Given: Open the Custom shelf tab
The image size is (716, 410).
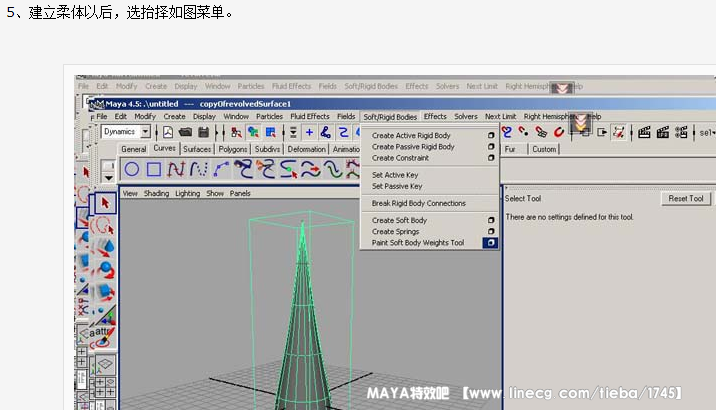Looking at the screenshot, I should coord(544,149).
